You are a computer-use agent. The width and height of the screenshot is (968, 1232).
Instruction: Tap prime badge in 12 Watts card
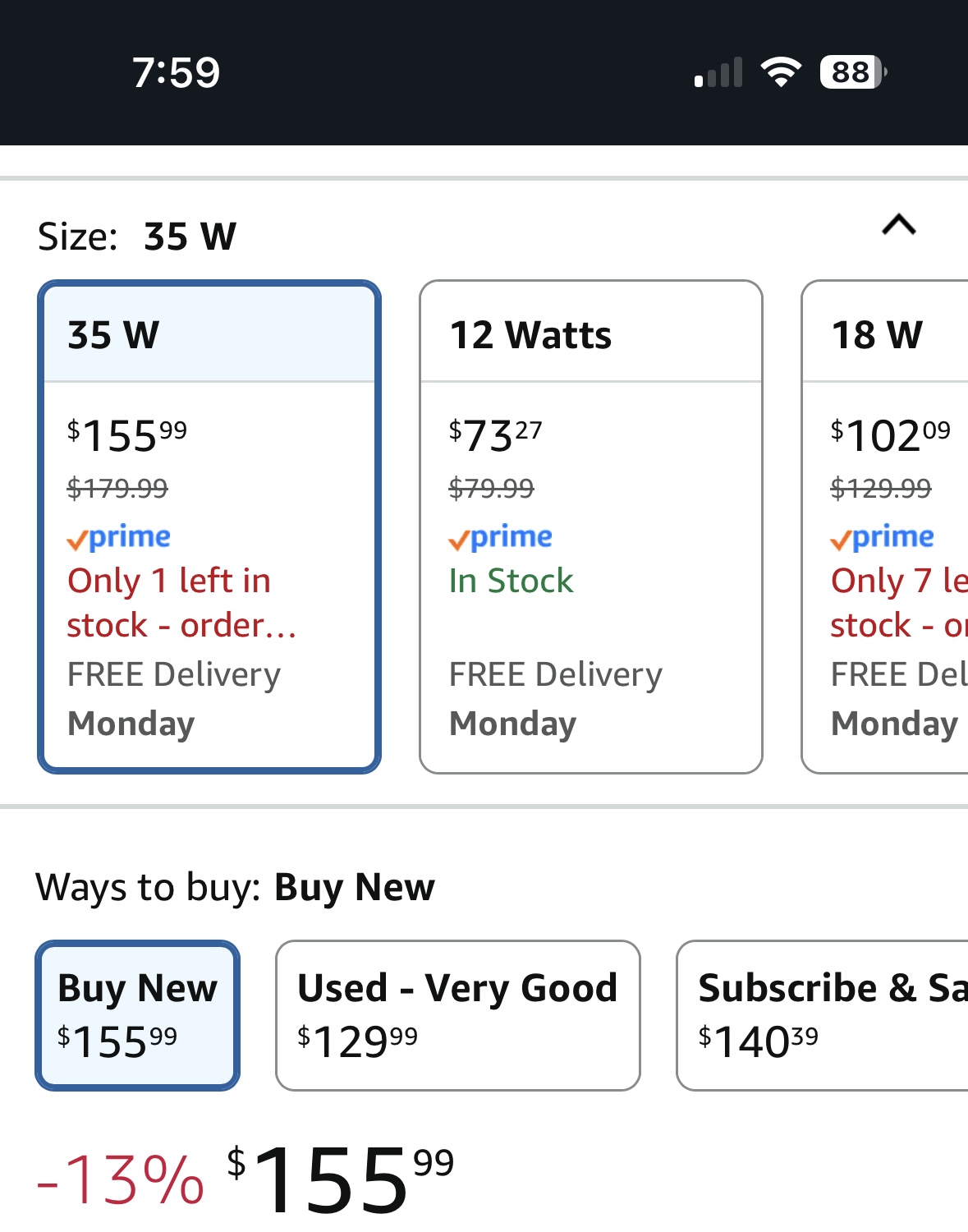tap(501, 537)
